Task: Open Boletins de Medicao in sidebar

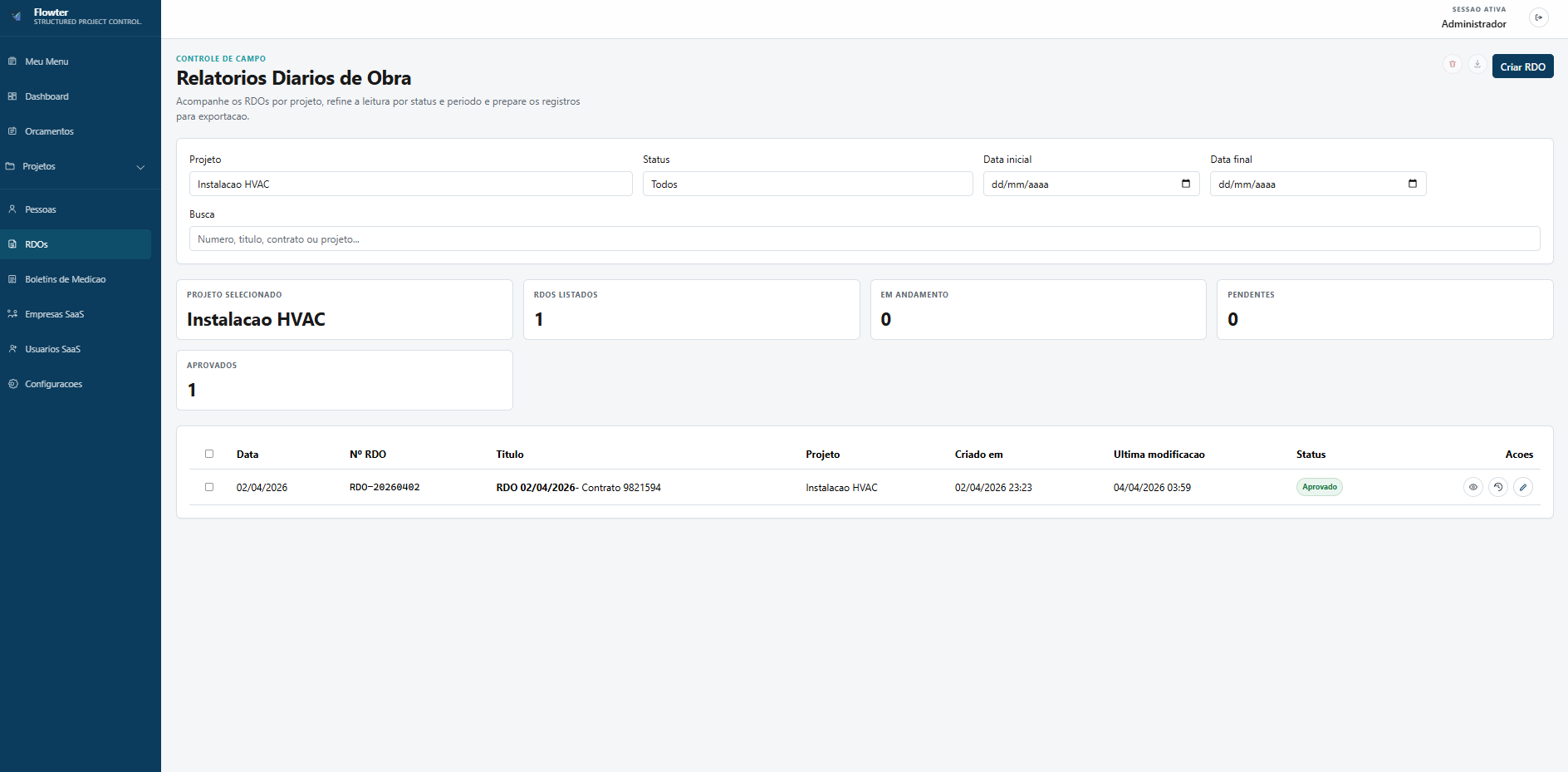Action: (65, 279)
